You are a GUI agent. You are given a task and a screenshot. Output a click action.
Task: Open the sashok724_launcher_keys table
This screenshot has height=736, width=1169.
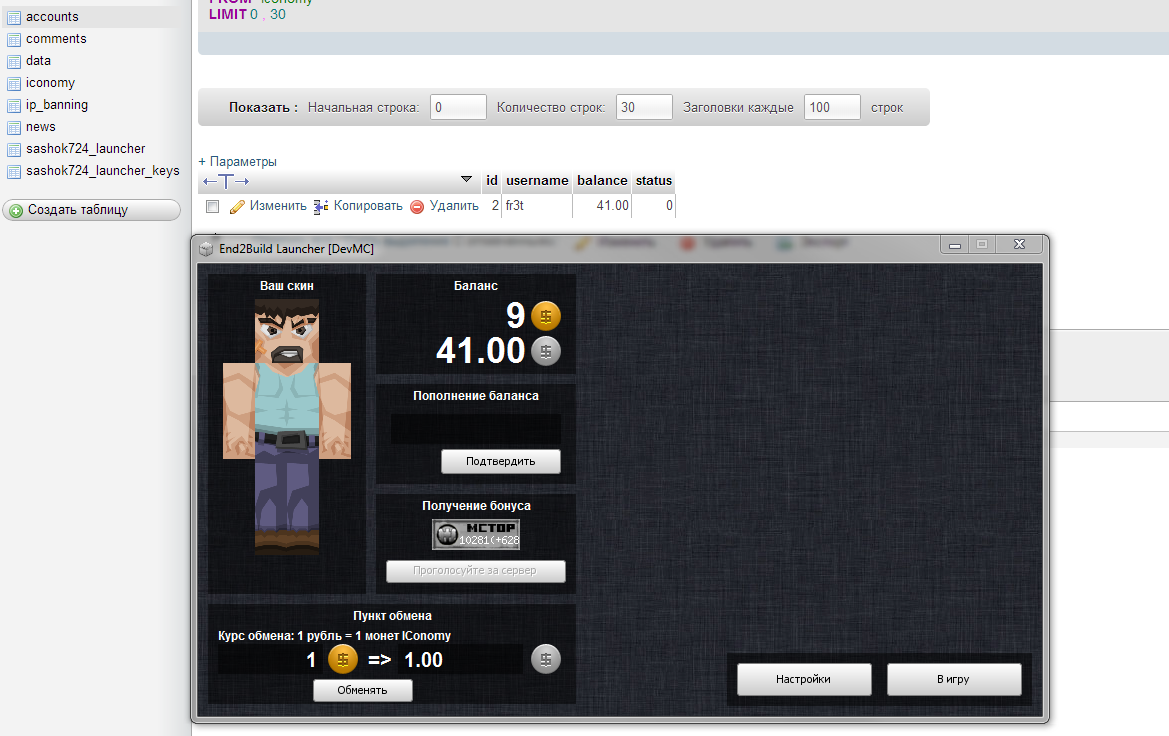tap(102, 171)
